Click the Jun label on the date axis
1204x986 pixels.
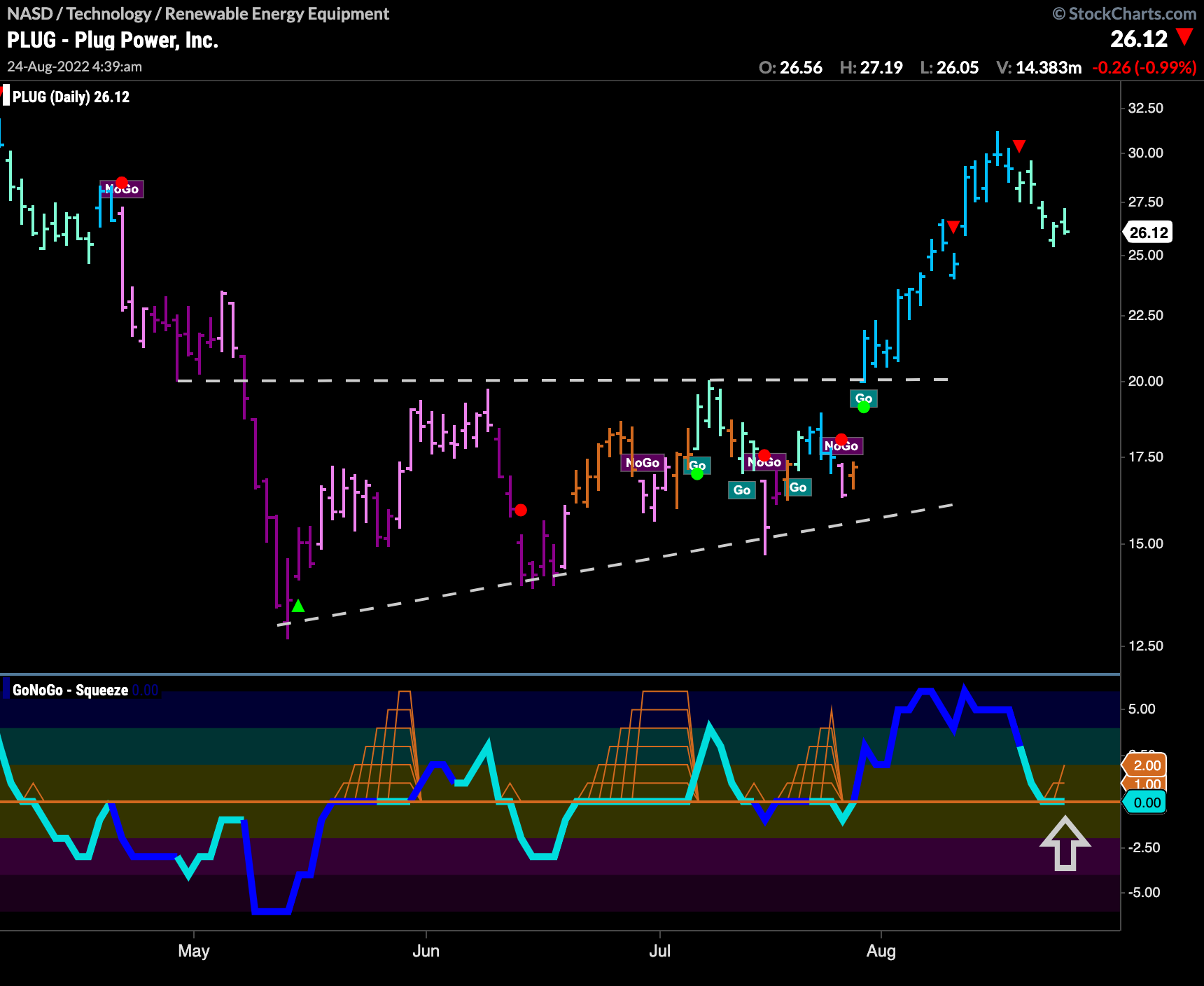[x=426, y=950]
